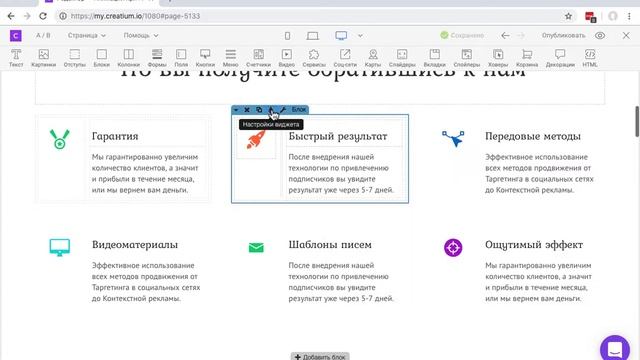Open block settings wrench icon
640x360 pixels.
pyautogui.click(x=283, y=110)
